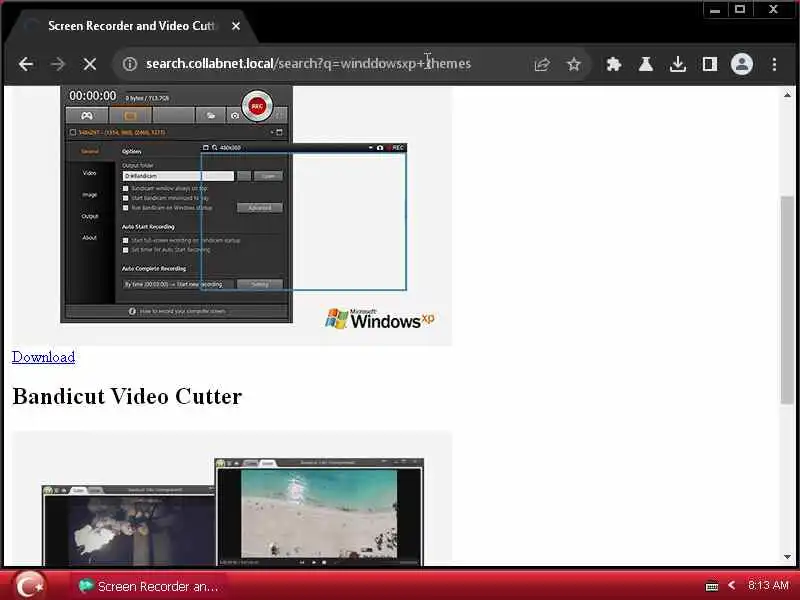Click the keyboard icon in system tray
Viewport: 800px width, 600px height.
coord(712,586)
